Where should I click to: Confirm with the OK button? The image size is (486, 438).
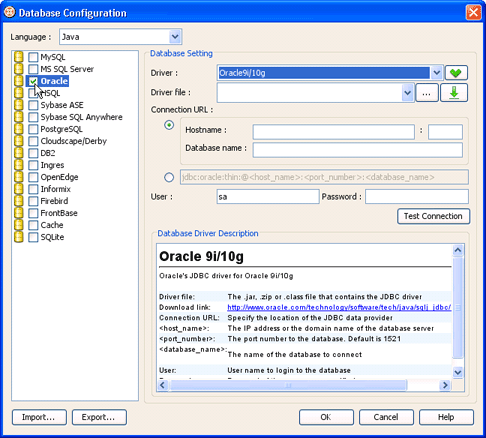click(x=326, y=417)
